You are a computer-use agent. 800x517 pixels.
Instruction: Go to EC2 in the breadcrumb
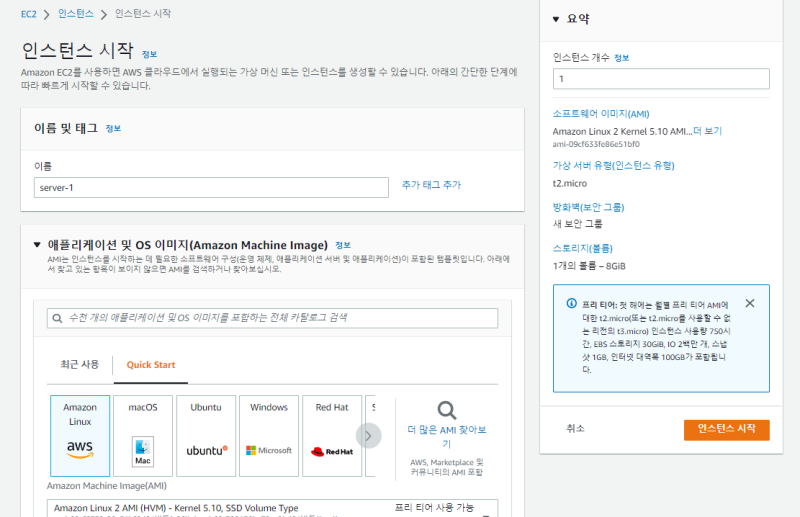[x=29, y=14]
